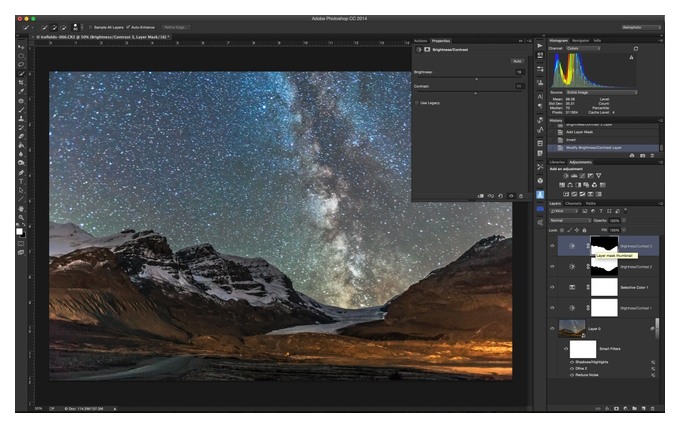Select the Type tool
This screenshot has width=680, height=428.
point(21,181)
